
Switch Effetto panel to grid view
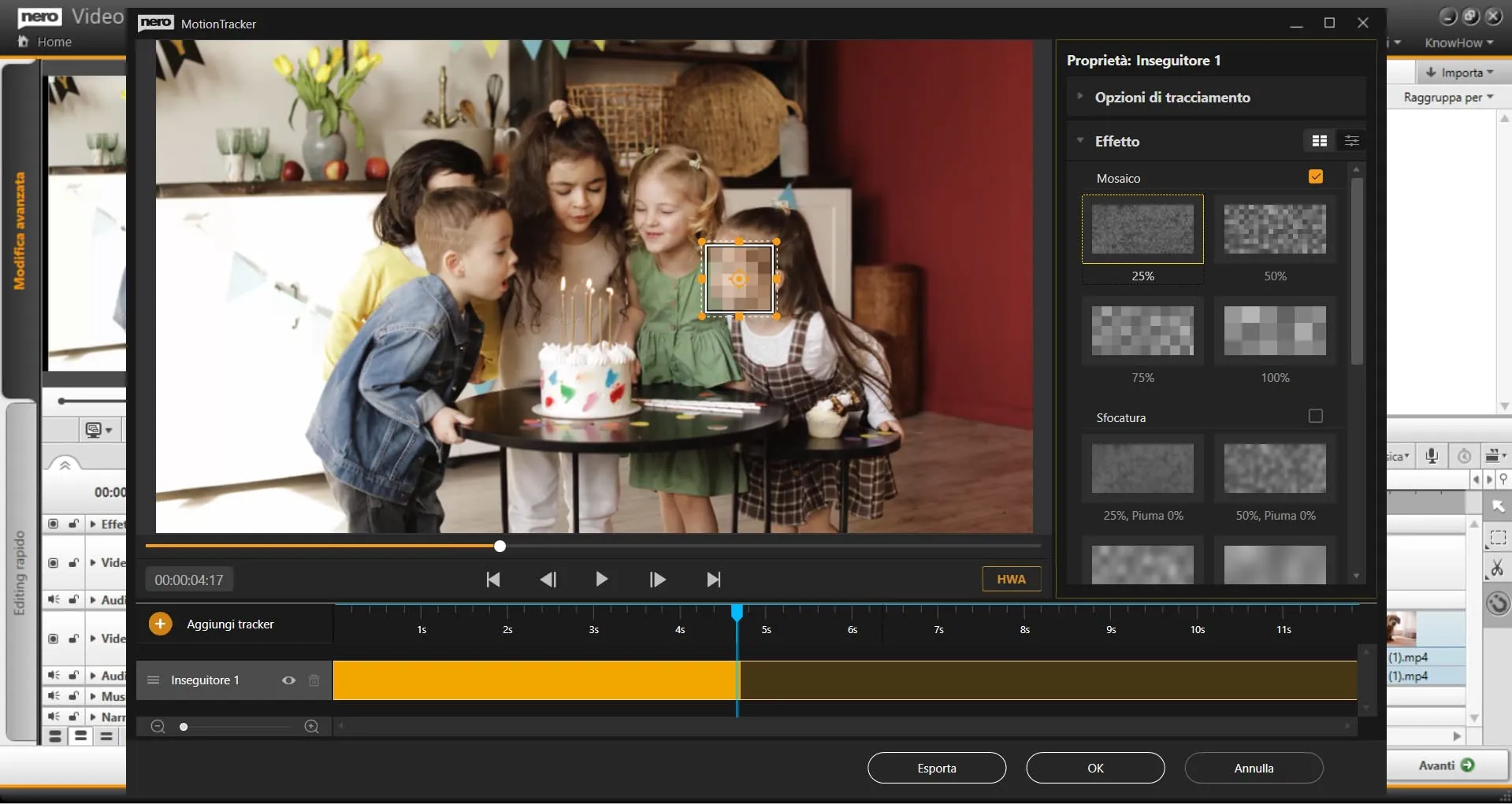click(1319, 141)
